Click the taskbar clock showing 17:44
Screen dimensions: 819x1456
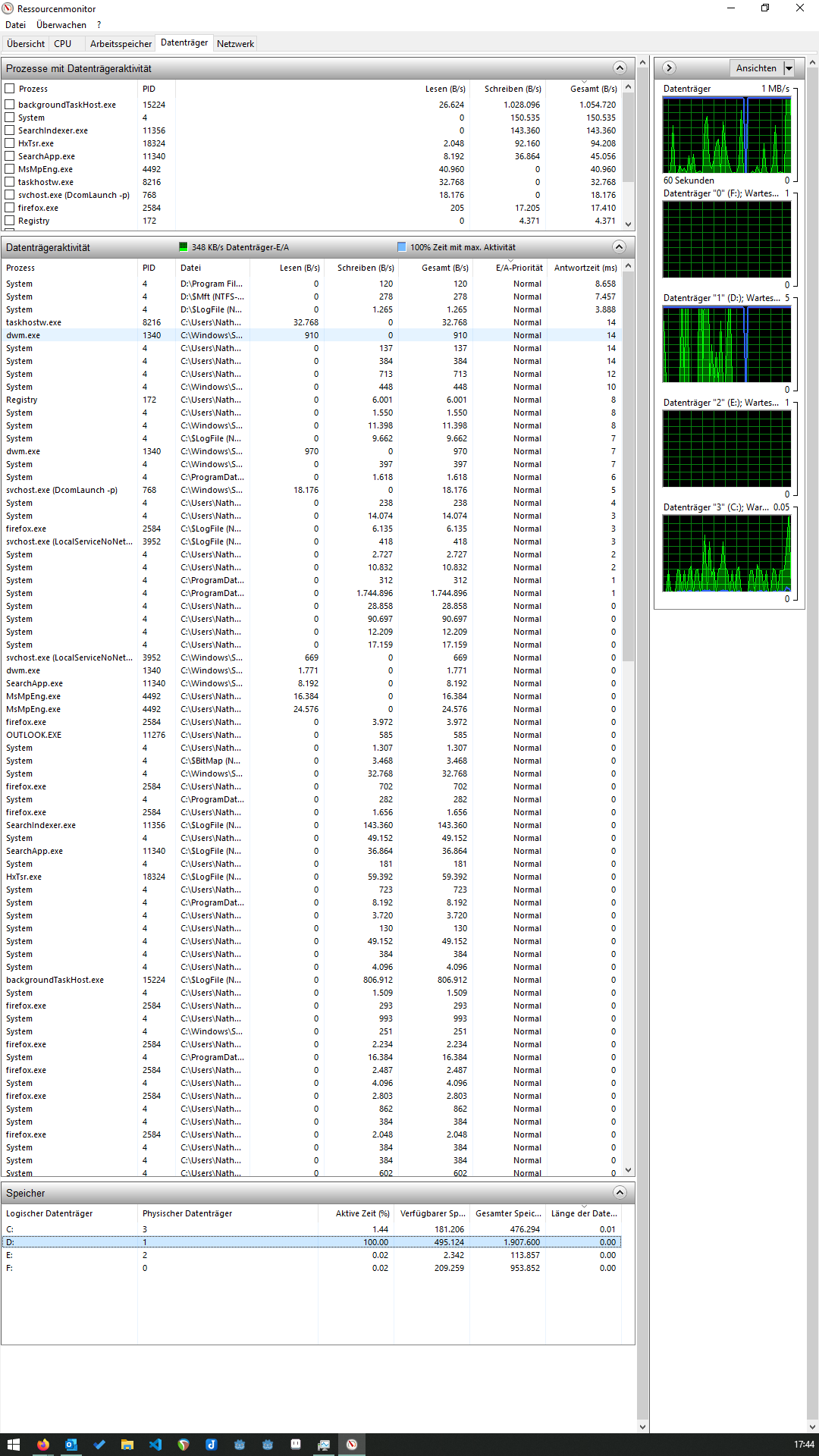click(x=804, y=1445)
